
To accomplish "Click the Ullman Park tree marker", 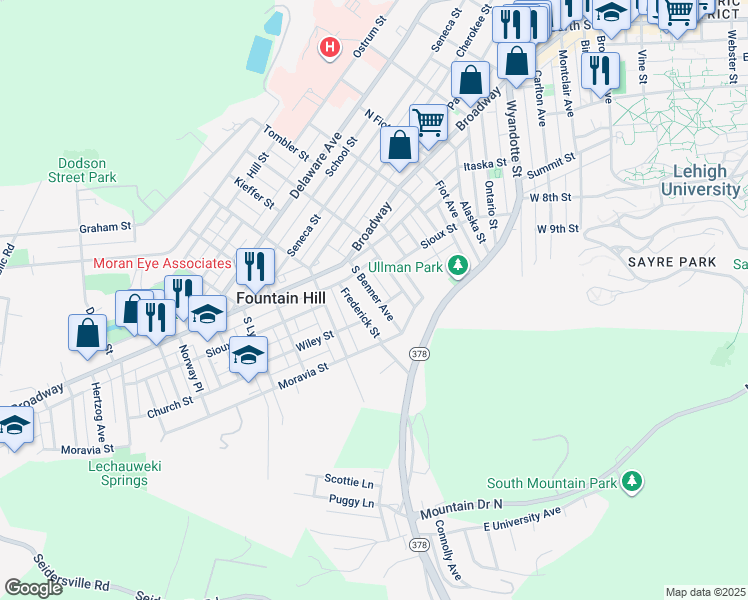I will [458, 266].
